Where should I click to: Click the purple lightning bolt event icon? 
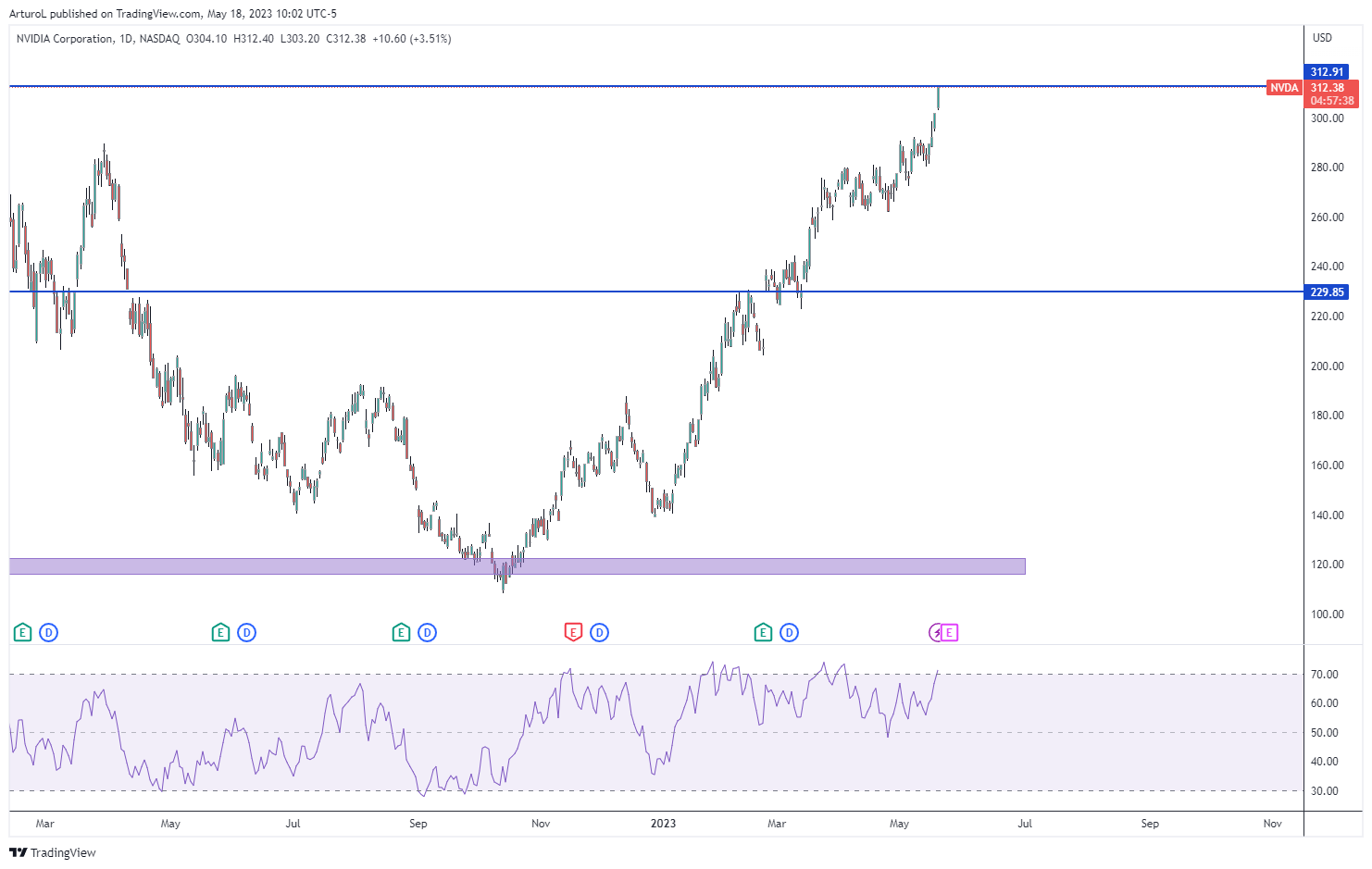(x=936, y=633)
